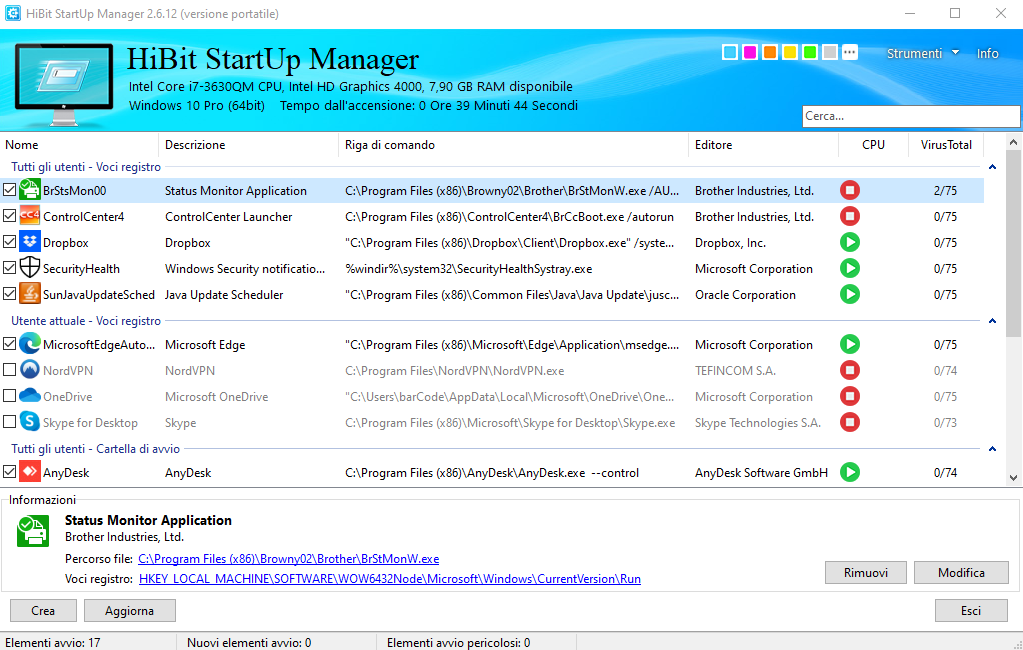This screenshot has width=1023, height=650.
Task: Click the list scrollbar down arrow
Action: [1013, 478]
